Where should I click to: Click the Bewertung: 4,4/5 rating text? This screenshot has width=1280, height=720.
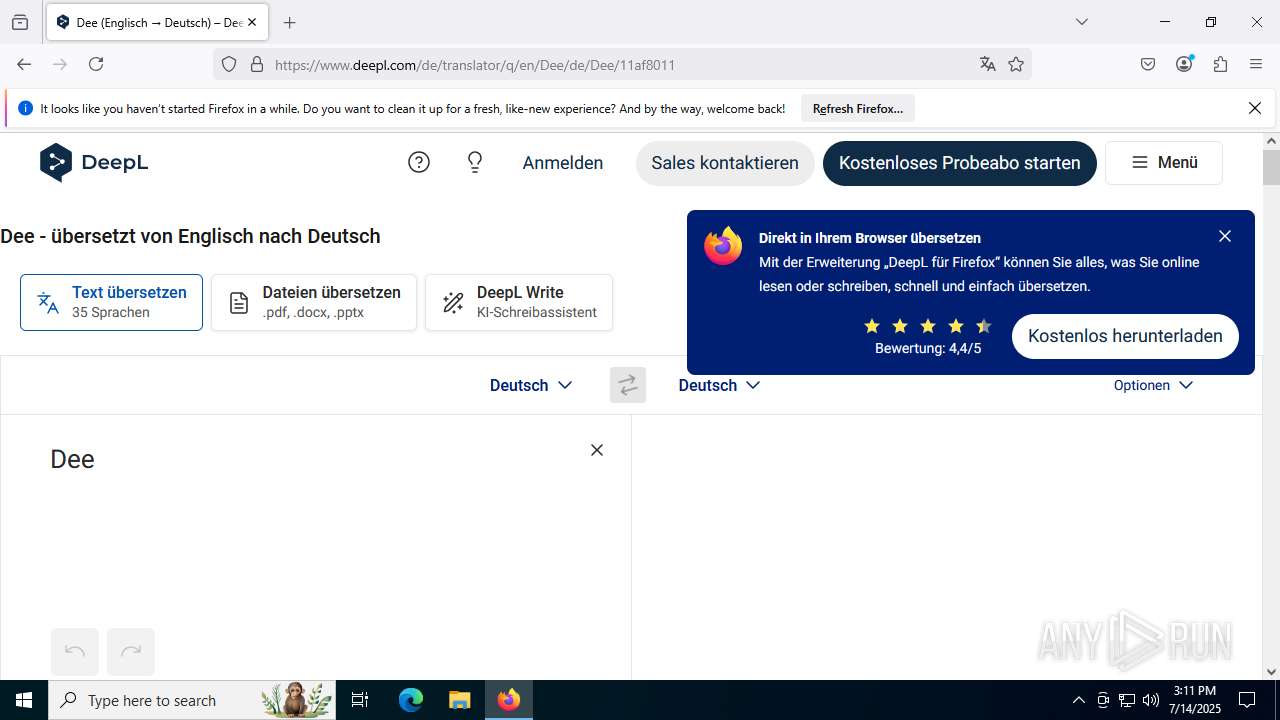point(928,348)
